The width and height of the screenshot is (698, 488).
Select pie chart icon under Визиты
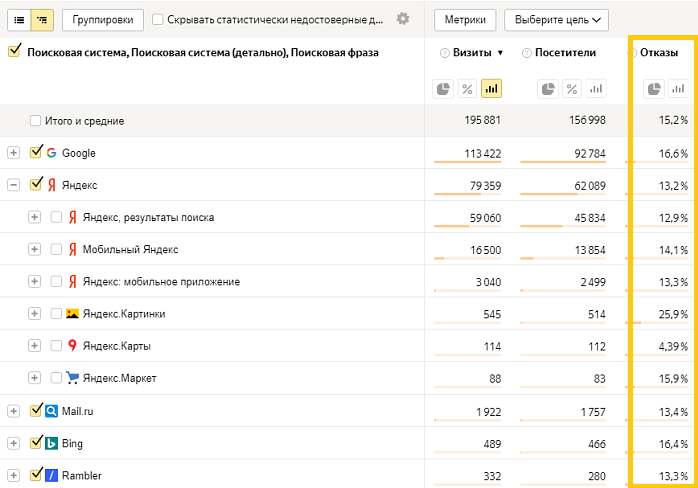point(443,89)
